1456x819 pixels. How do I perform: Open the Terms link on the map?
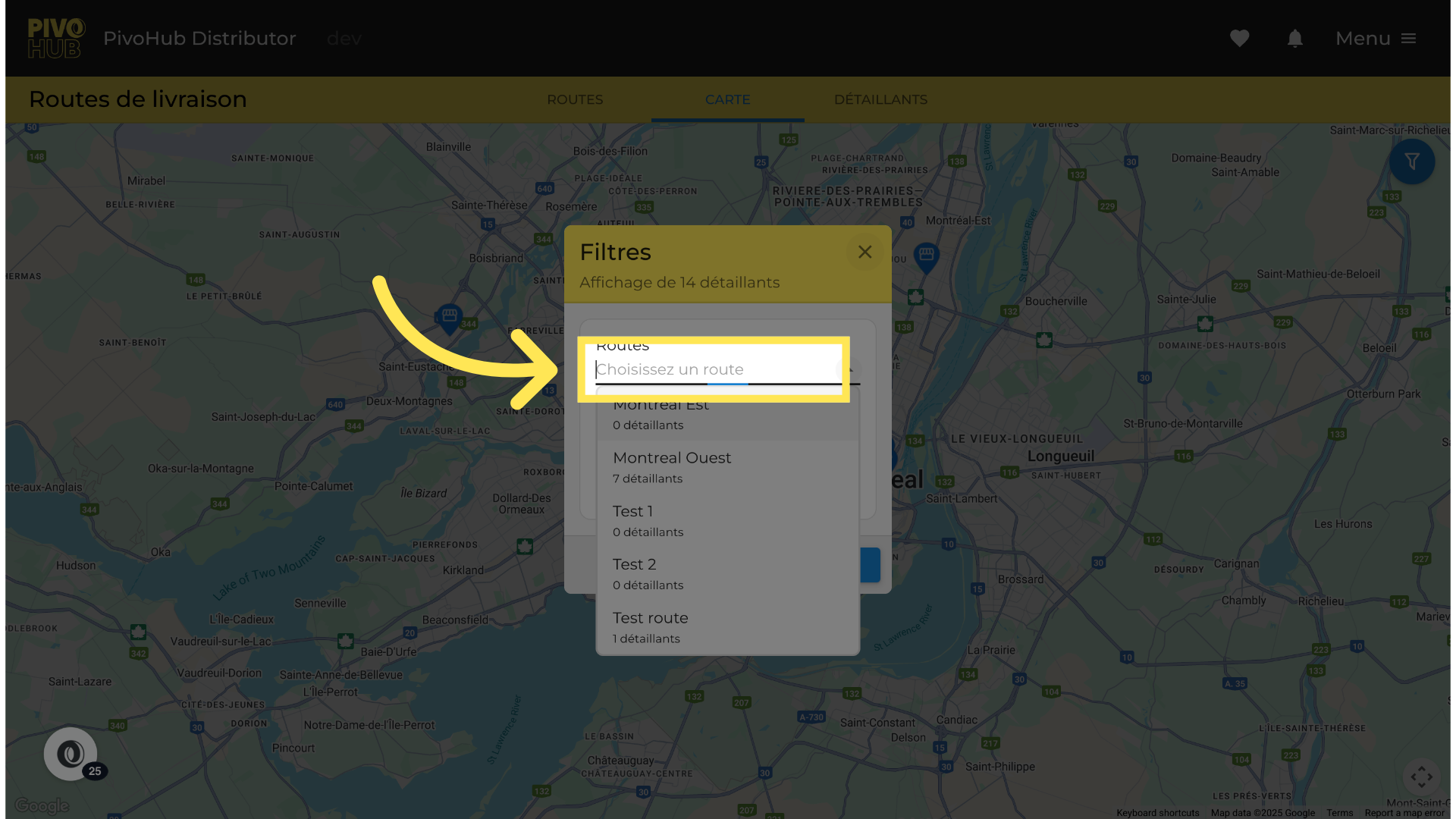1339,813
